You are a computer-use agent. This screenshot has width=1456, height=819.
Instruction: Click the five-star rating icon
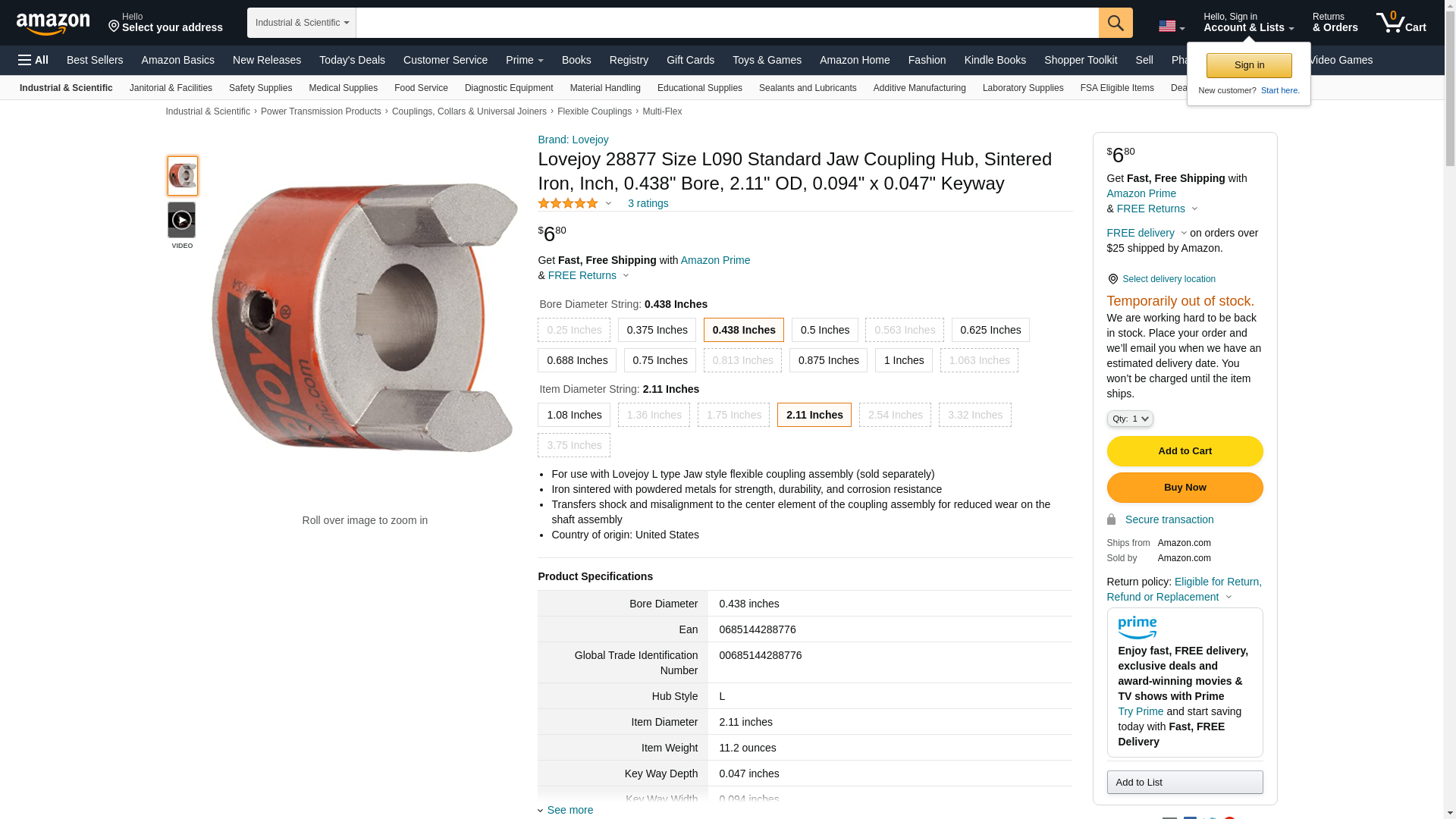(x=568, y=203)
